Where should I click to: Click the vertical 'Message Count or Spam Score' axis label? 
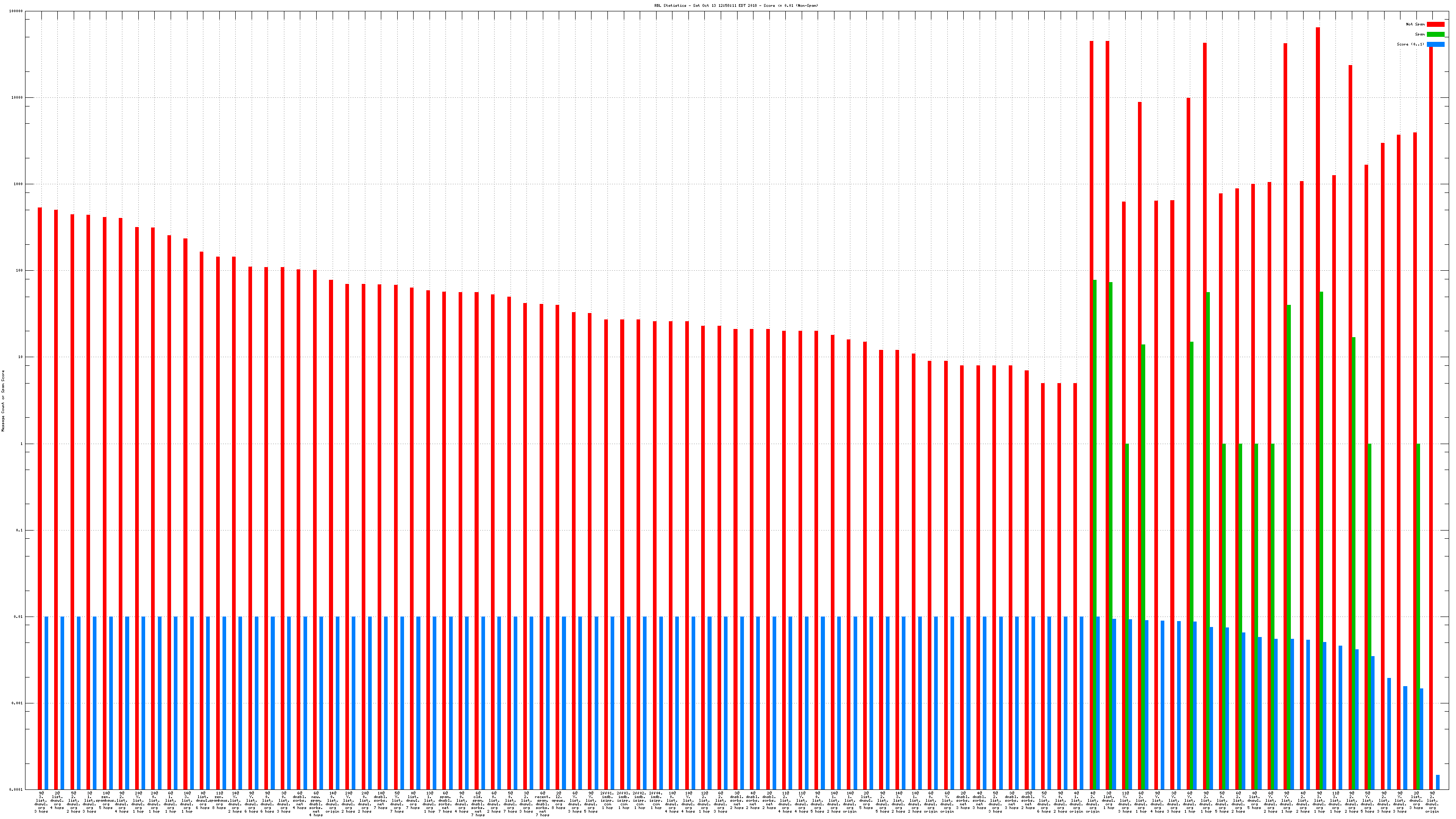point(3,401)
